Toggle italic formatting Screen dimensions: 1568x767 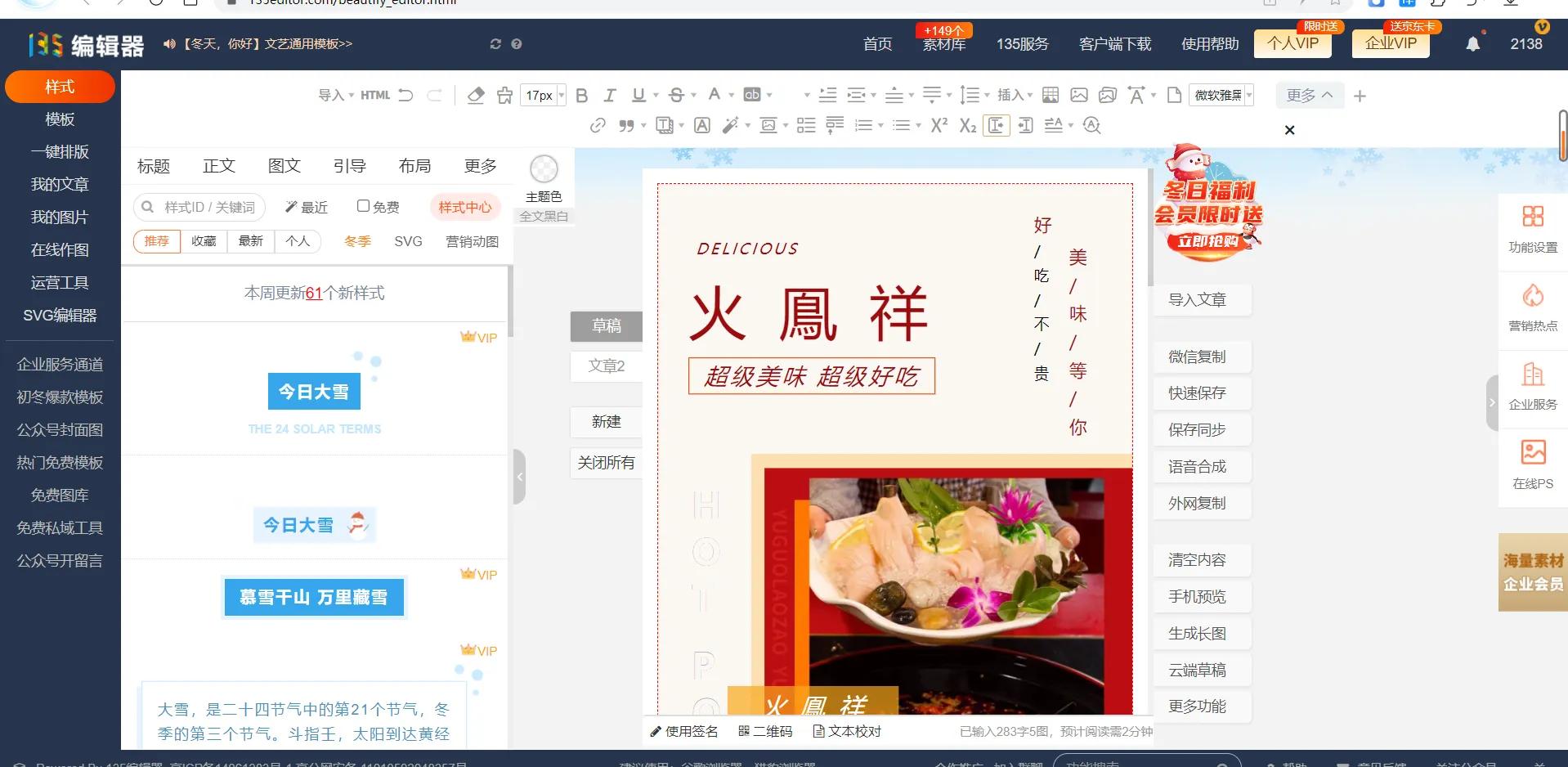pos(609,95)
